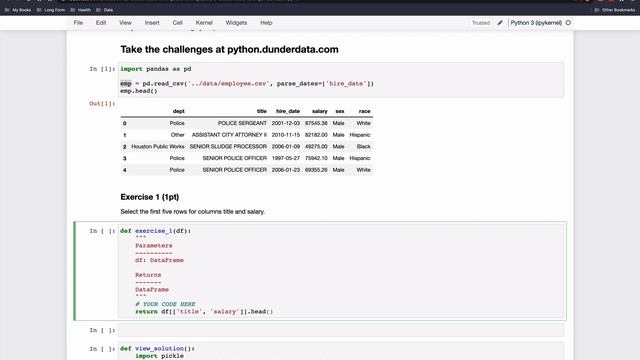The image size is (640, 360).
Task: Click the 1997-05-27 hire date cell
Action: click(286, 158)
